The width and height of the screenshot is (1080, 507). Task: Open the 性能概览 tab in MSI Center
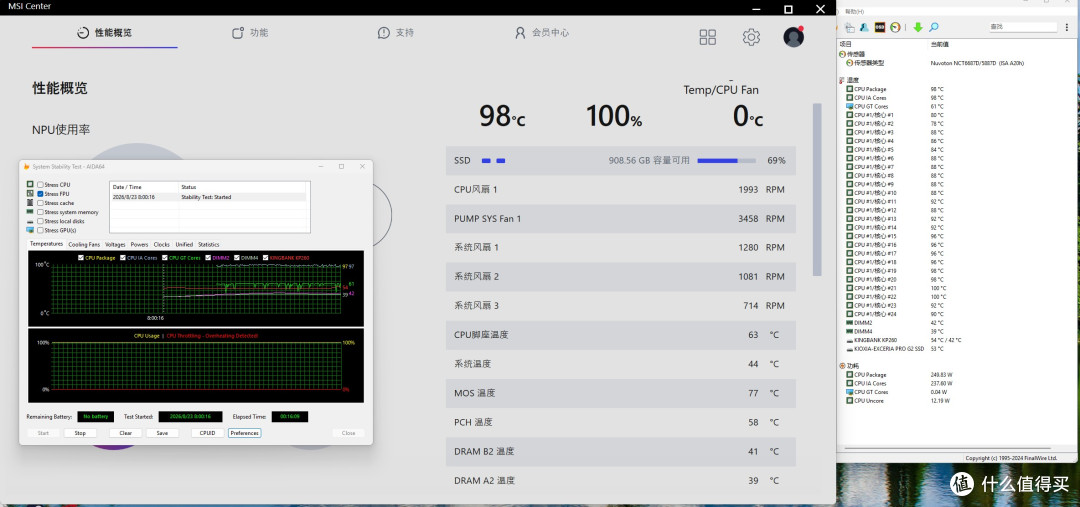pyautogui.click(x=104, y=33)
